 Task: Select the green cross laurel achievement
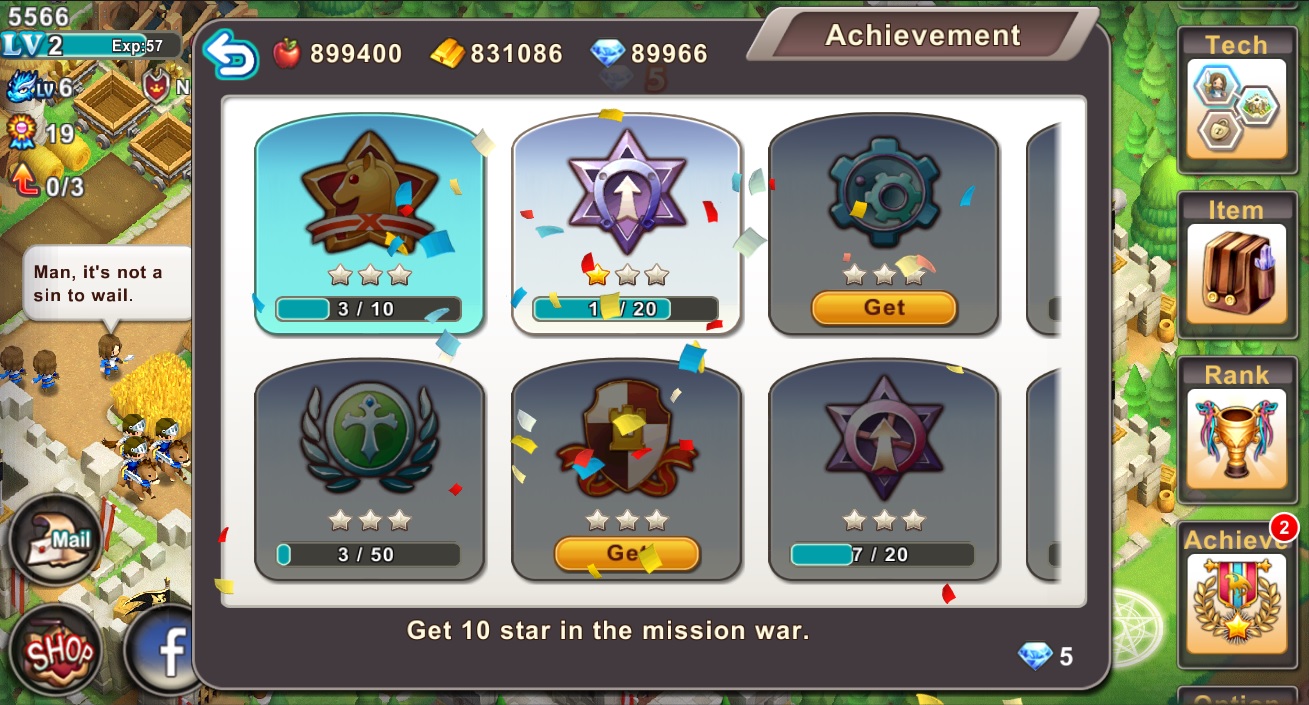point(370,470)
